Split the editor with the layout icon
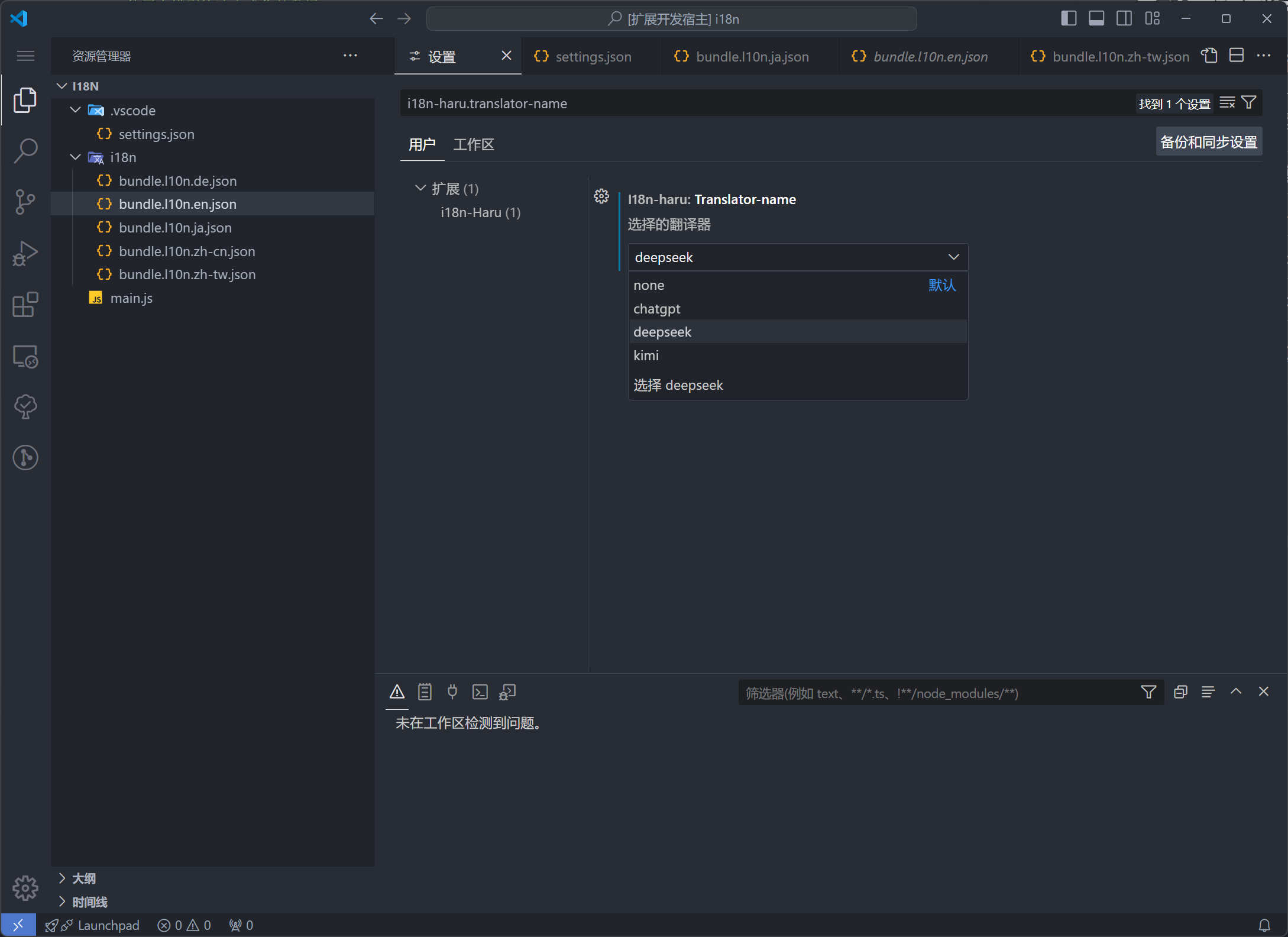1288x937 pixels. 1237,56
